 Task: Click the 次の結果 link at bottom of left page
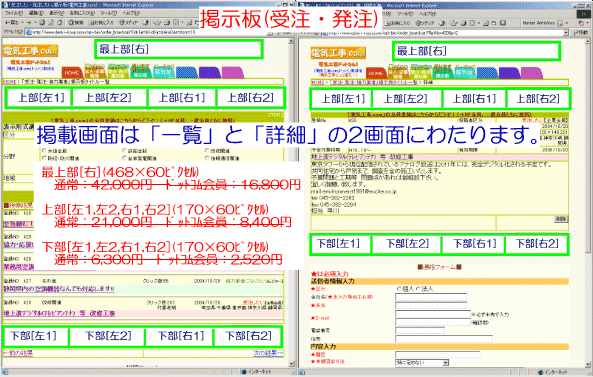tap(268, 353)
